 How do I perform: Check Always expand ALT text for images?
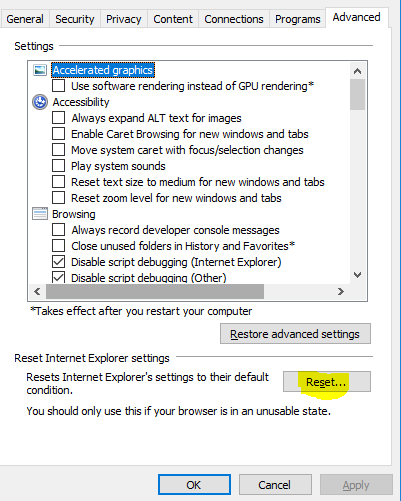[58, 118]
